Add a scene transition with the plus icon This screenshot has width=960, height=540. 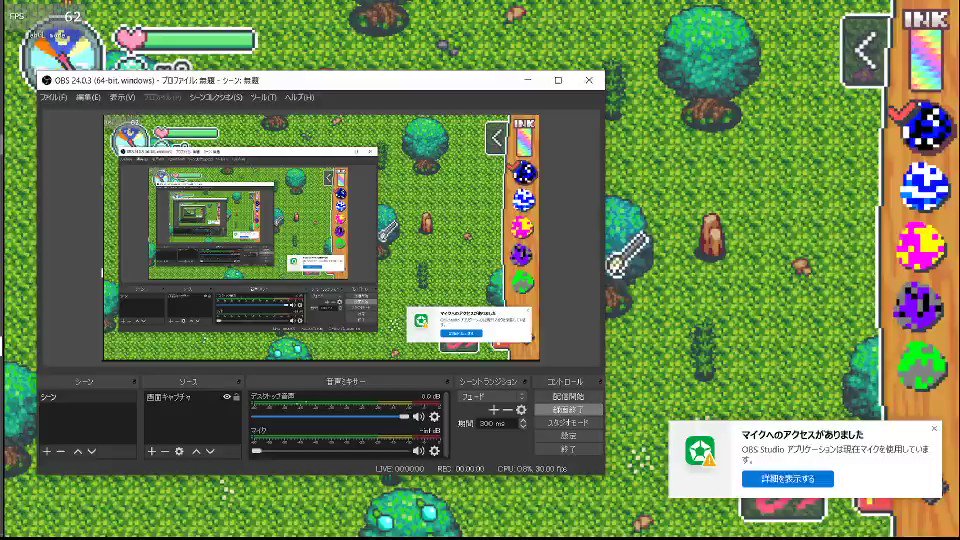pyautogui.click(x=493, y=410)
